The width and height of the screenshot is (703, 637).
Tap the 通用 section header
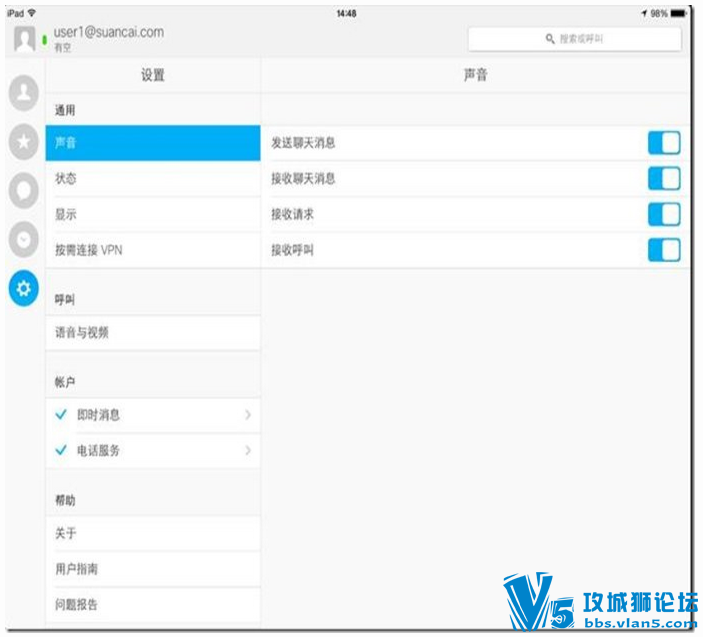pyautogui.click(x=65, y=110)
